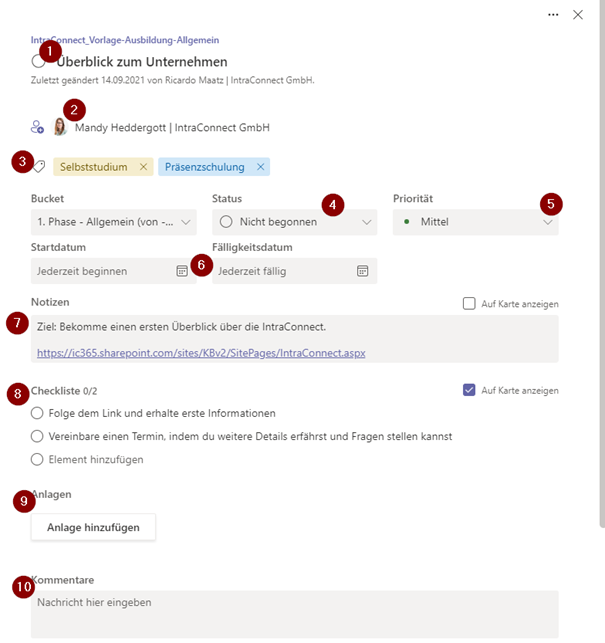Remove the Präsenzschulung label
Viewport: 605px width, 643px height.
click(x=260, y=167)
